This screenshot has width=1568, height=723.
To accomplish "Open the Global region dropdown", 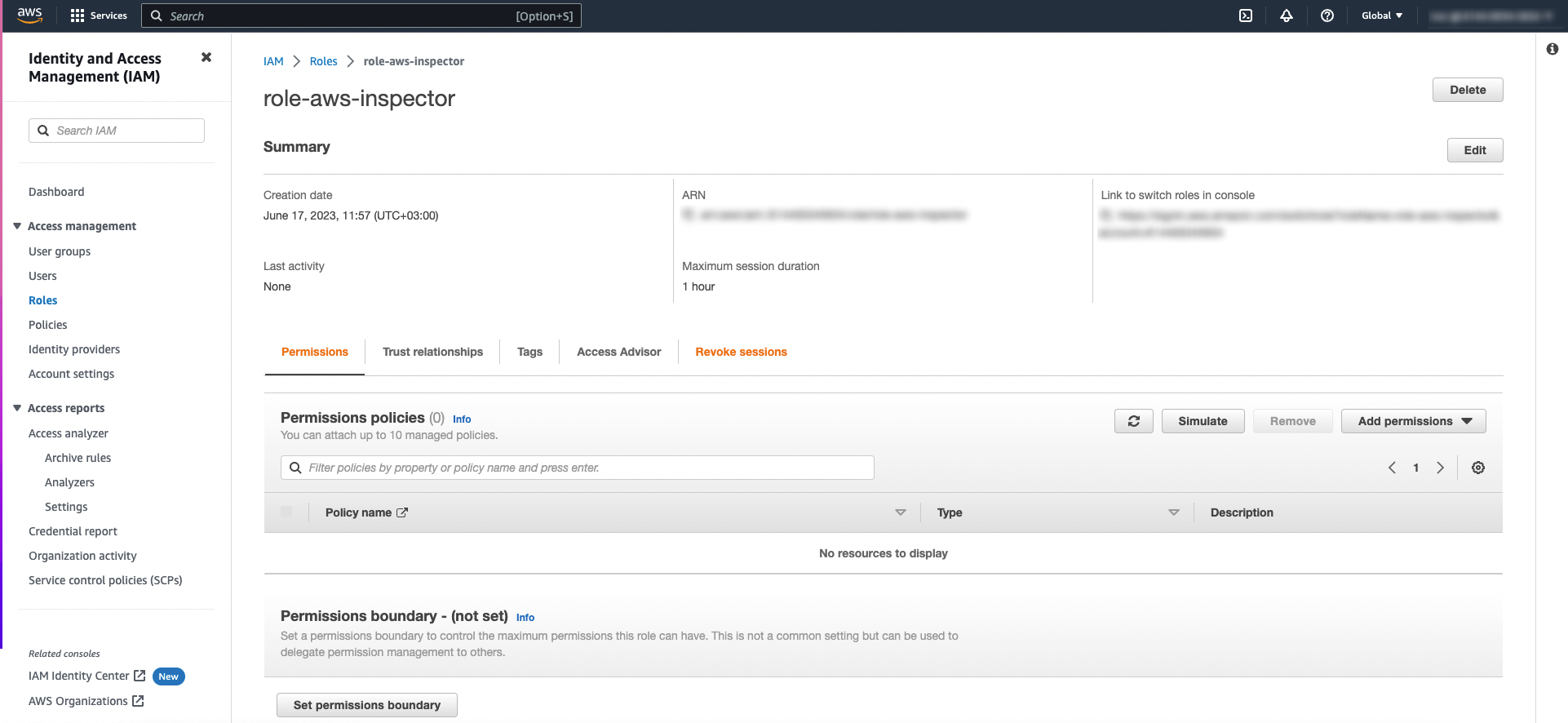I will point(1382,16).
